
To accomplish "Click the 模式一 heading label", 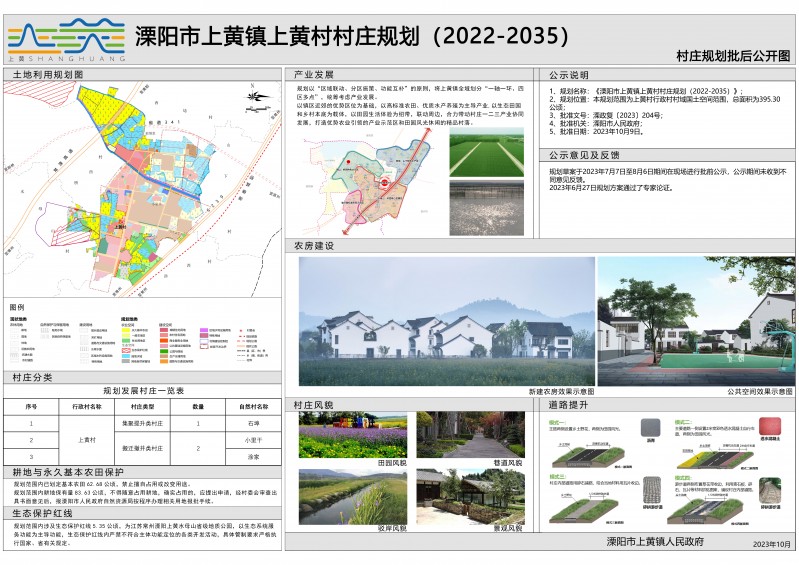I will click(557, 422).
